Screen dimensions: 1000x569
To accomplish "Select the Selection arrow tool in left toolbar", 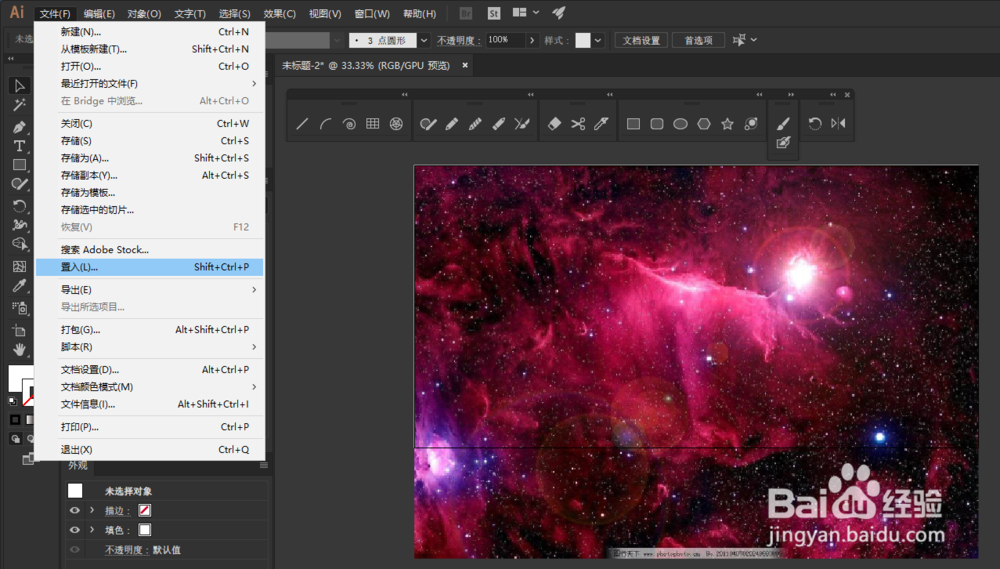I will [19, 86].
